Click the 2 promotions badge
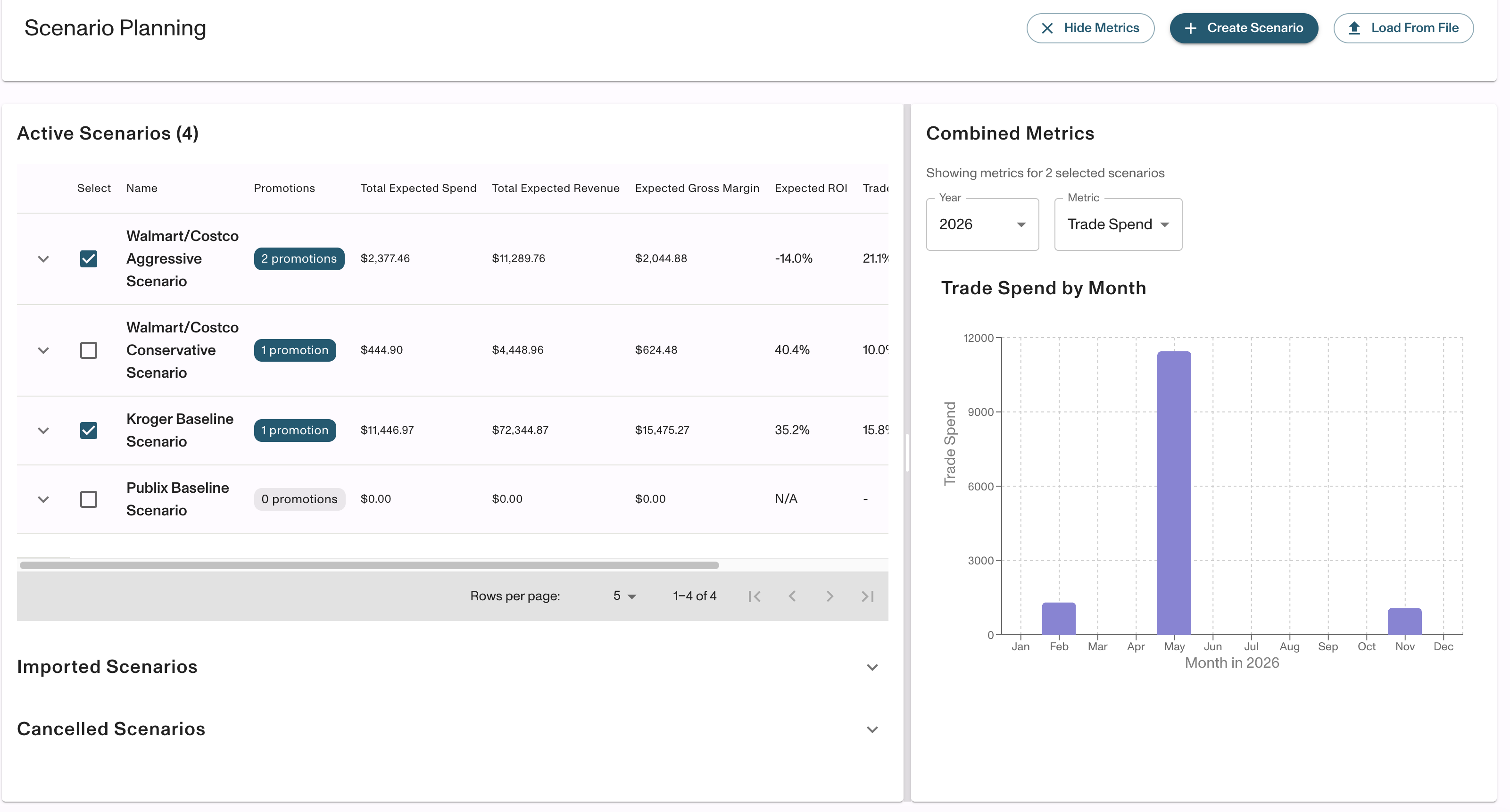 point(299,258)
